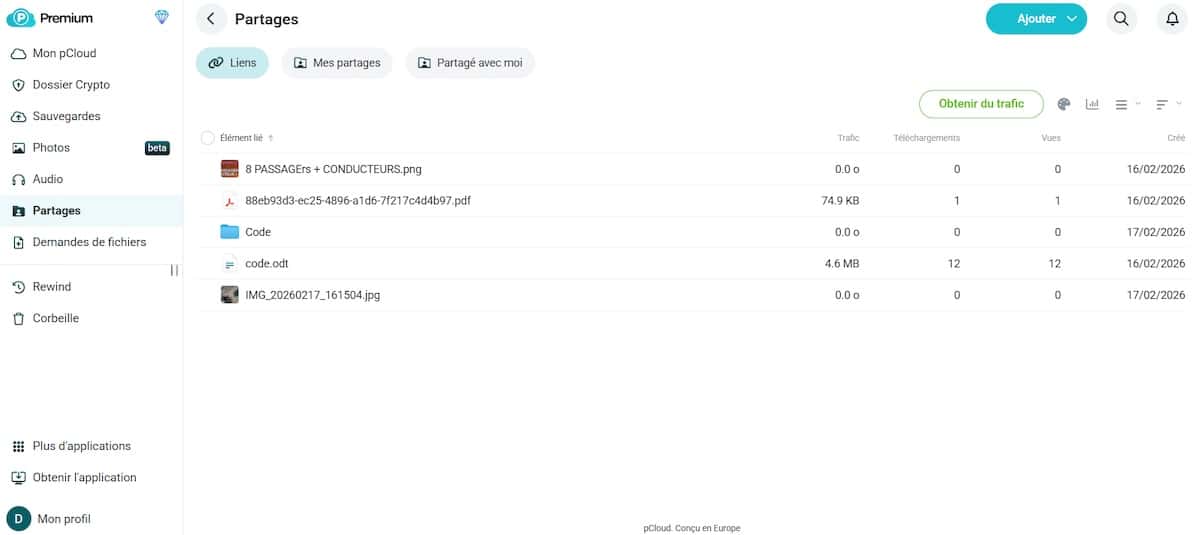Viewport: 1200px width, 535px height.
Task: Open 88eb93d3-ec25 PDF file name
Action: click(358, 201)
